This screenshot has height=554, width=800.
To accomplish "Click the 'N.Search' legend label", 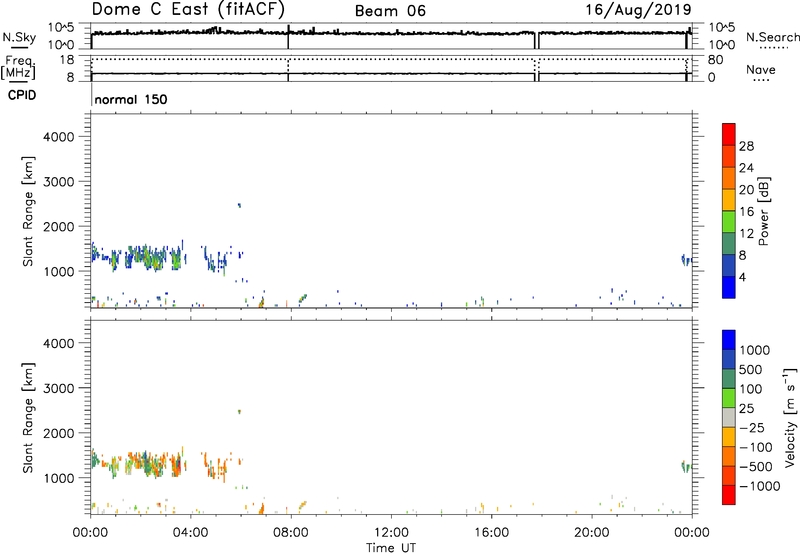I will pyautogui.click(x=772, y=37).
